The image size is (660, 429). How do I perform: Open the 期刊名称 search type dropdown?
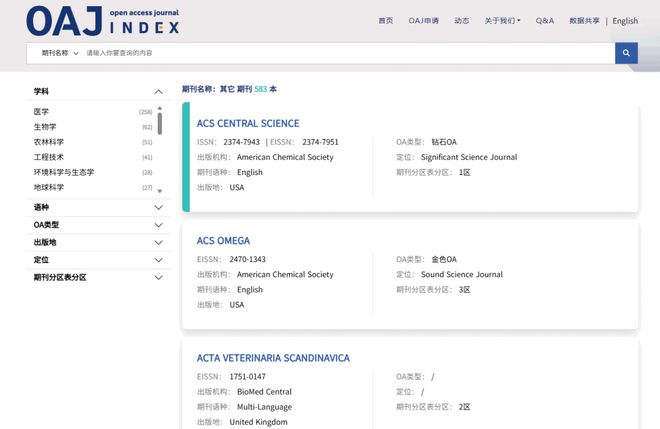point(60,53)
